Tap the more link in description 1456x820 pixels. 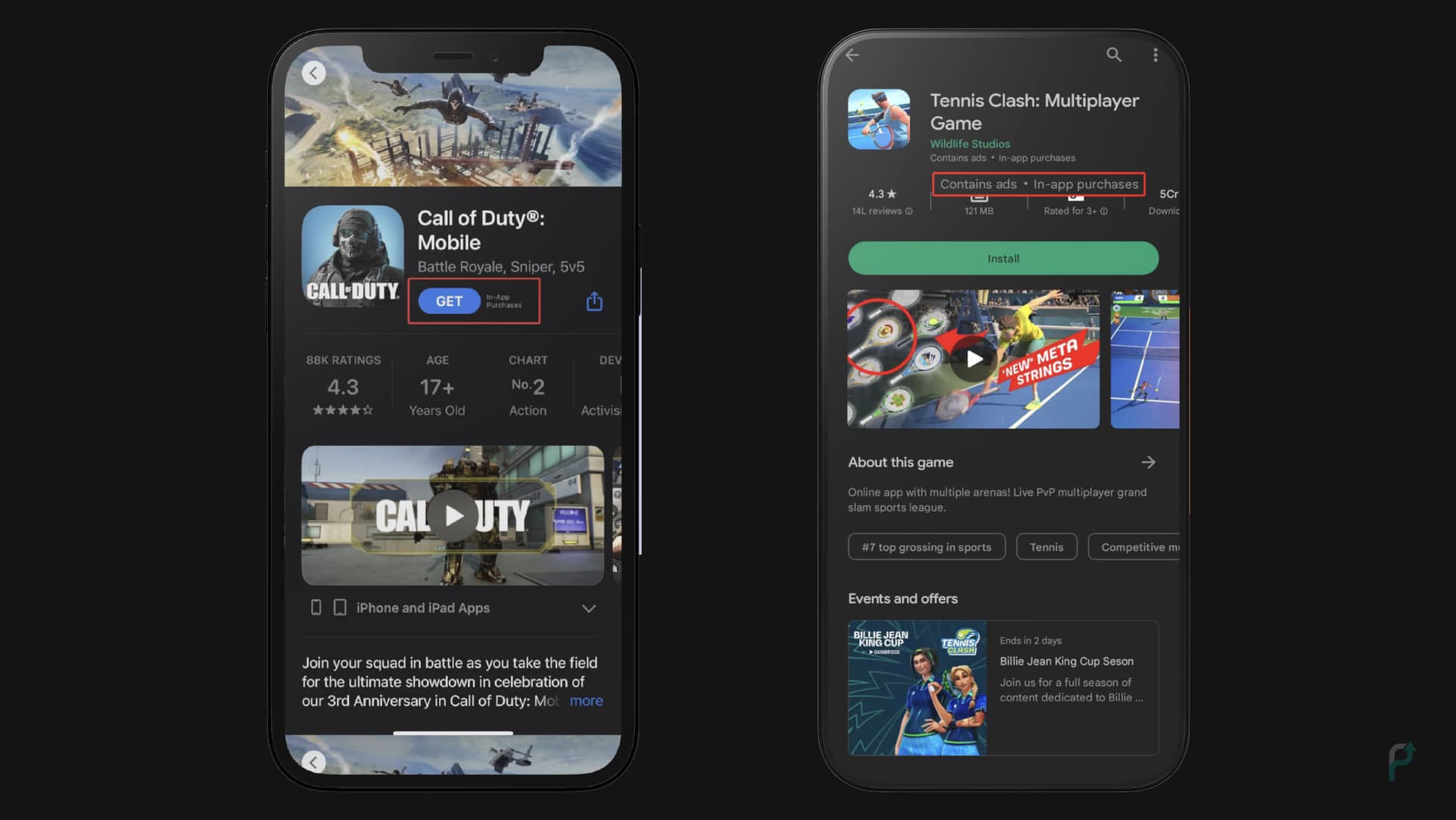[x=586, y=701]
